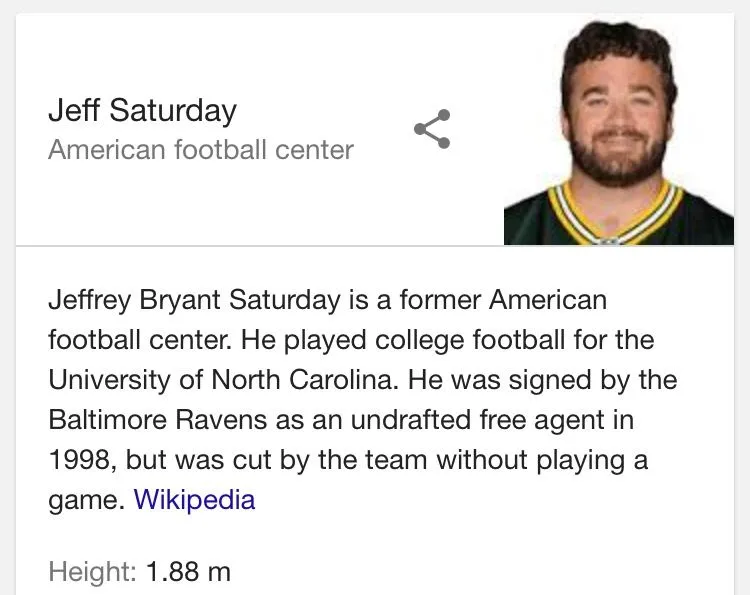Click the "Jeff Saturday" title heading
This screenshot has width=750, height=595.
coord(142,110)
